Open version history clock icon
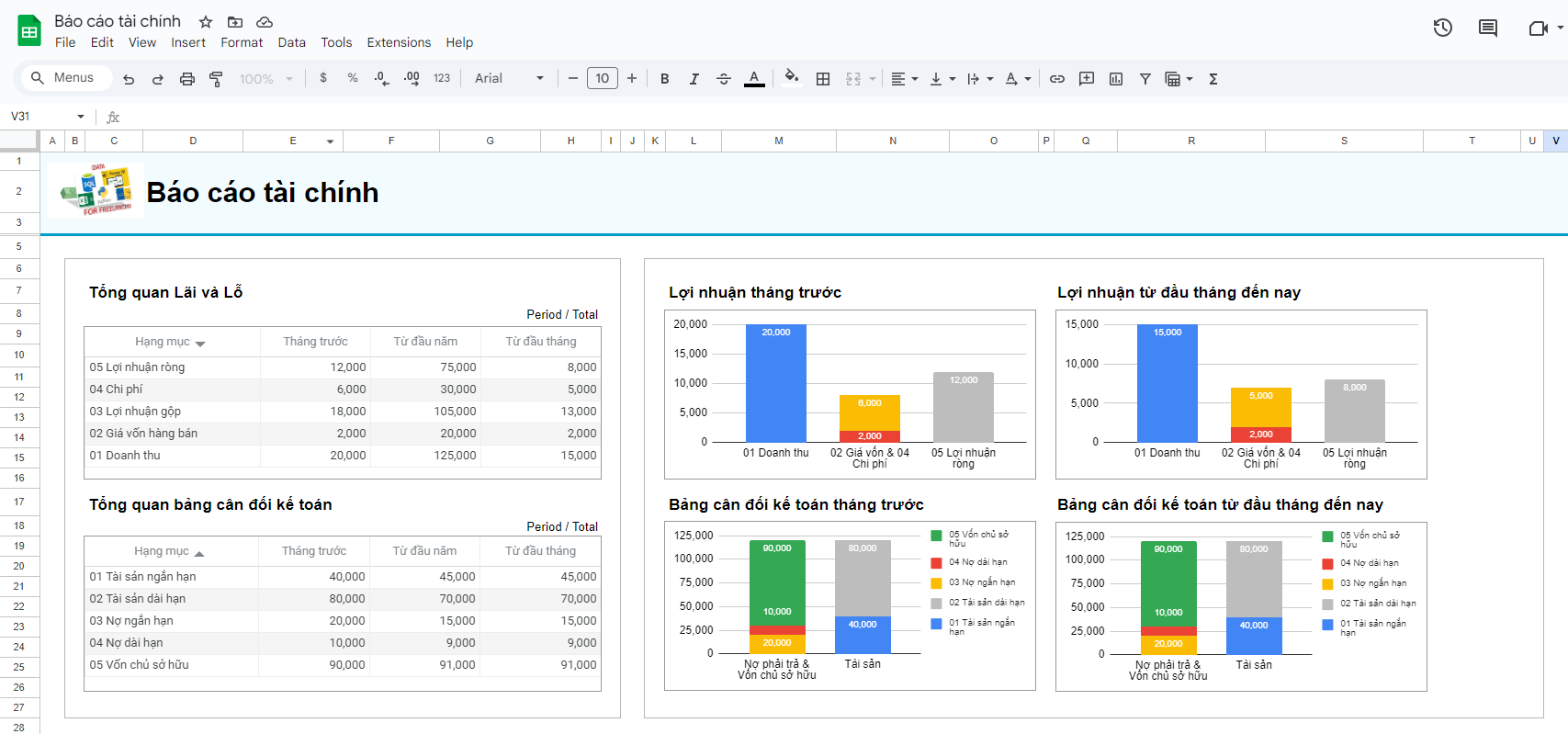The image size is (1568, 734). 1442,28
